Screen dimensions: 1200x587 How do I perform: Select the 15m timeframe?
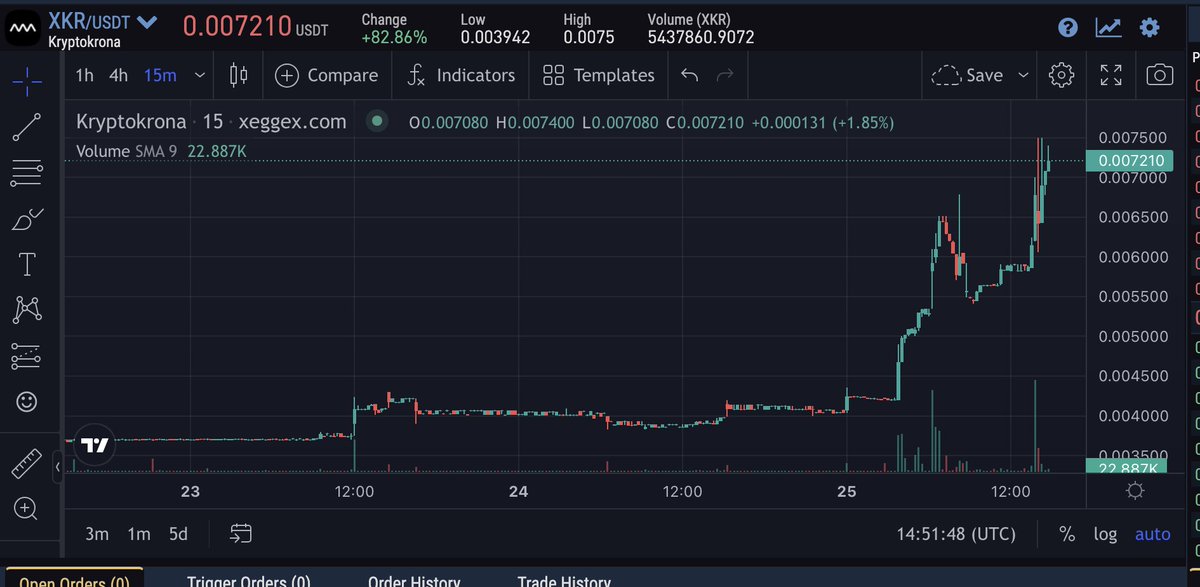160,75
